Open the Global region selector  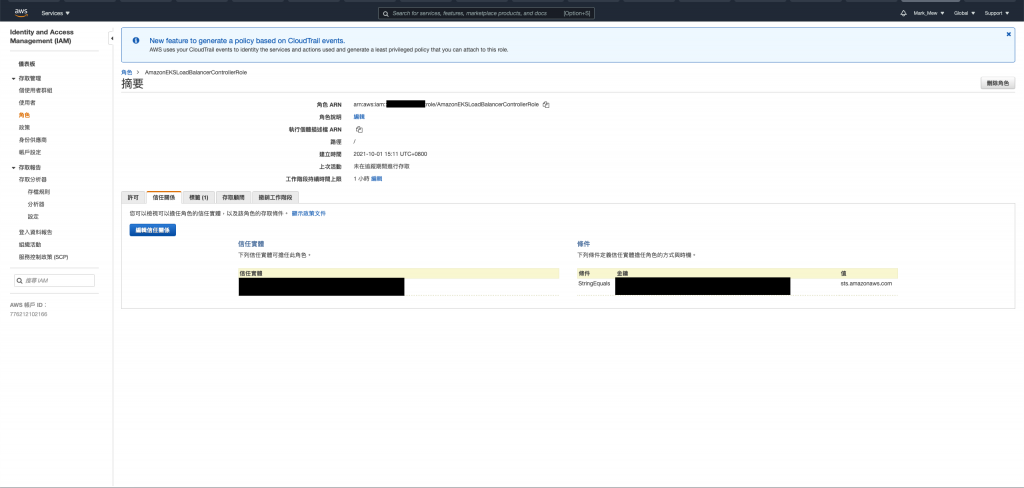(964, 13)
